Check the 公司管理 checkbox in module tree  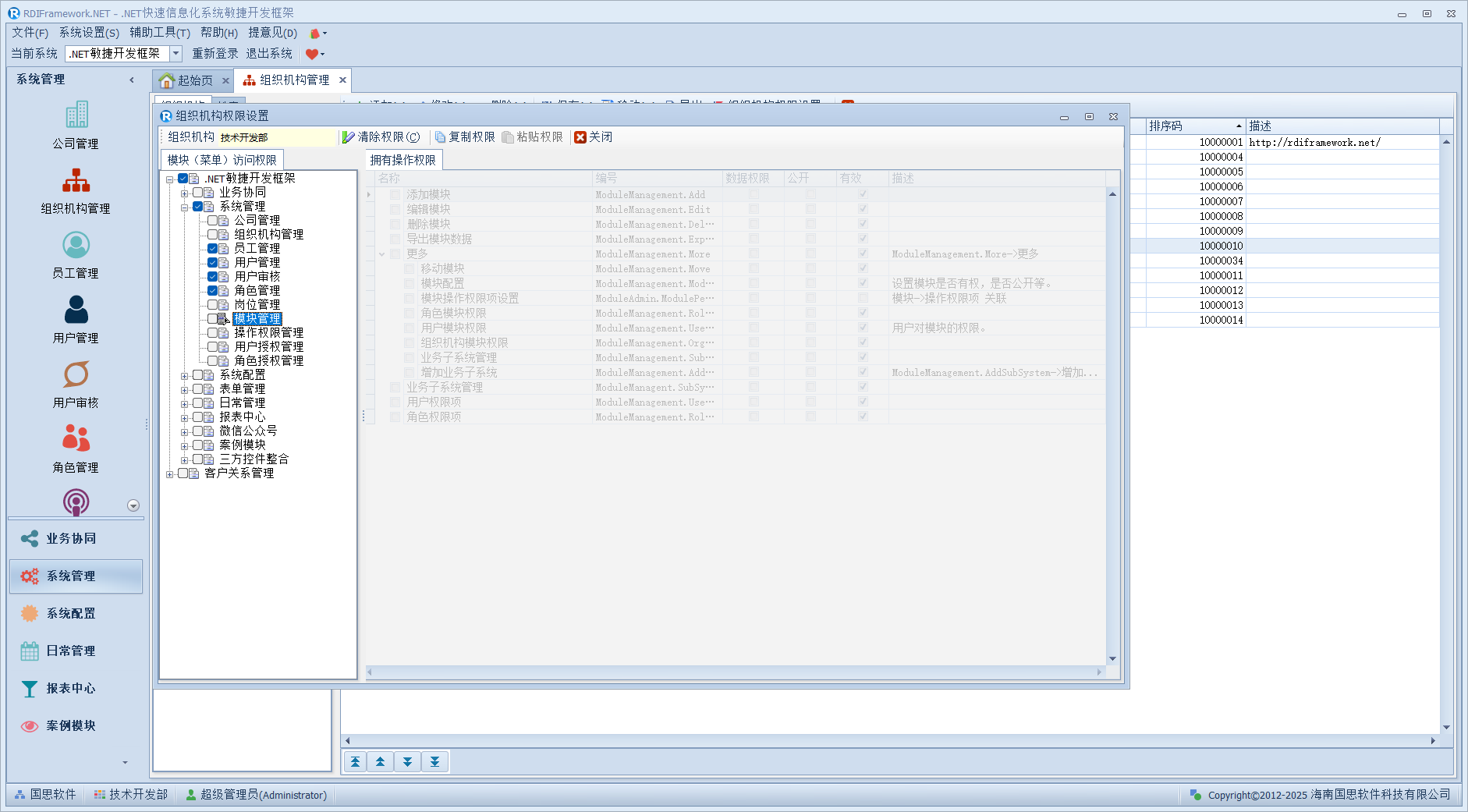(212, 221)
